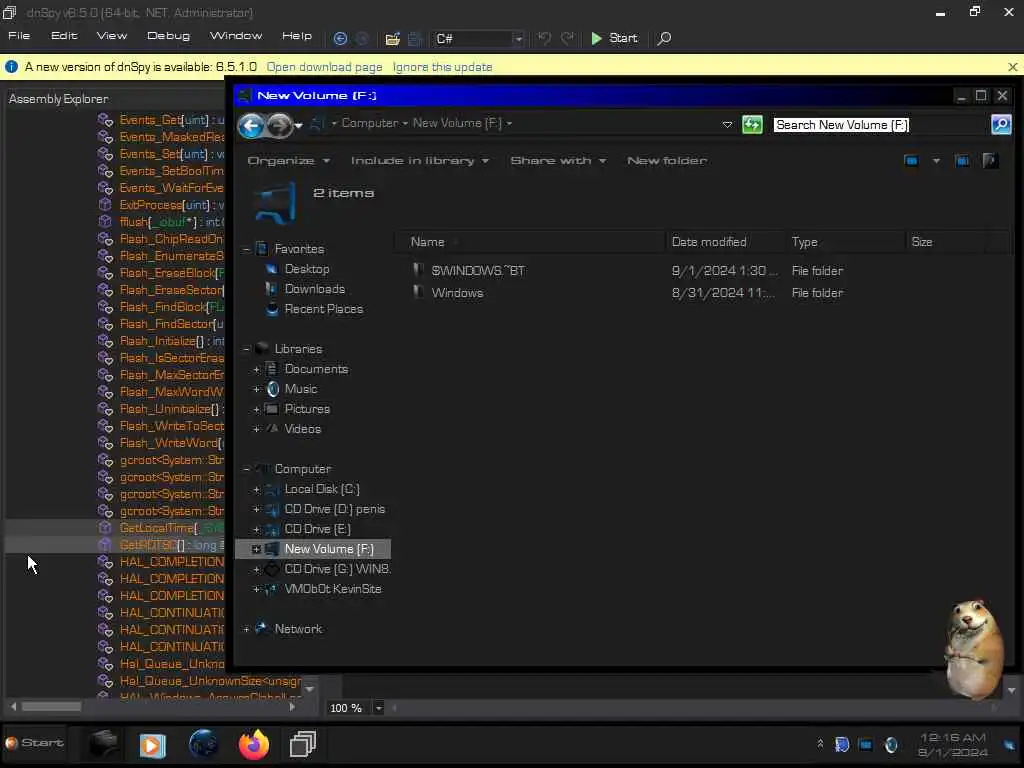Click 'Ignore this update' link
The width and height of the screenshot is (1024, 768).
click(442, 67)
